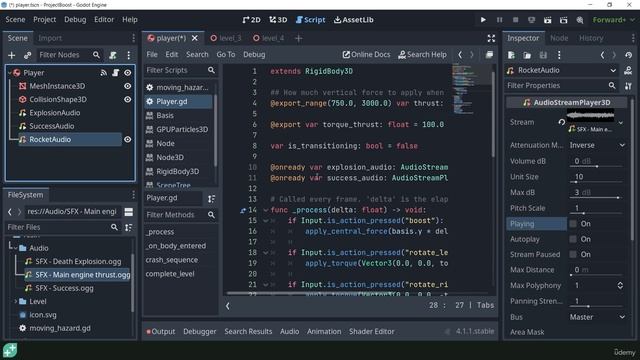Switch to the Import dock tab
This screenshot has height=360, width=640.
point(50,38)
